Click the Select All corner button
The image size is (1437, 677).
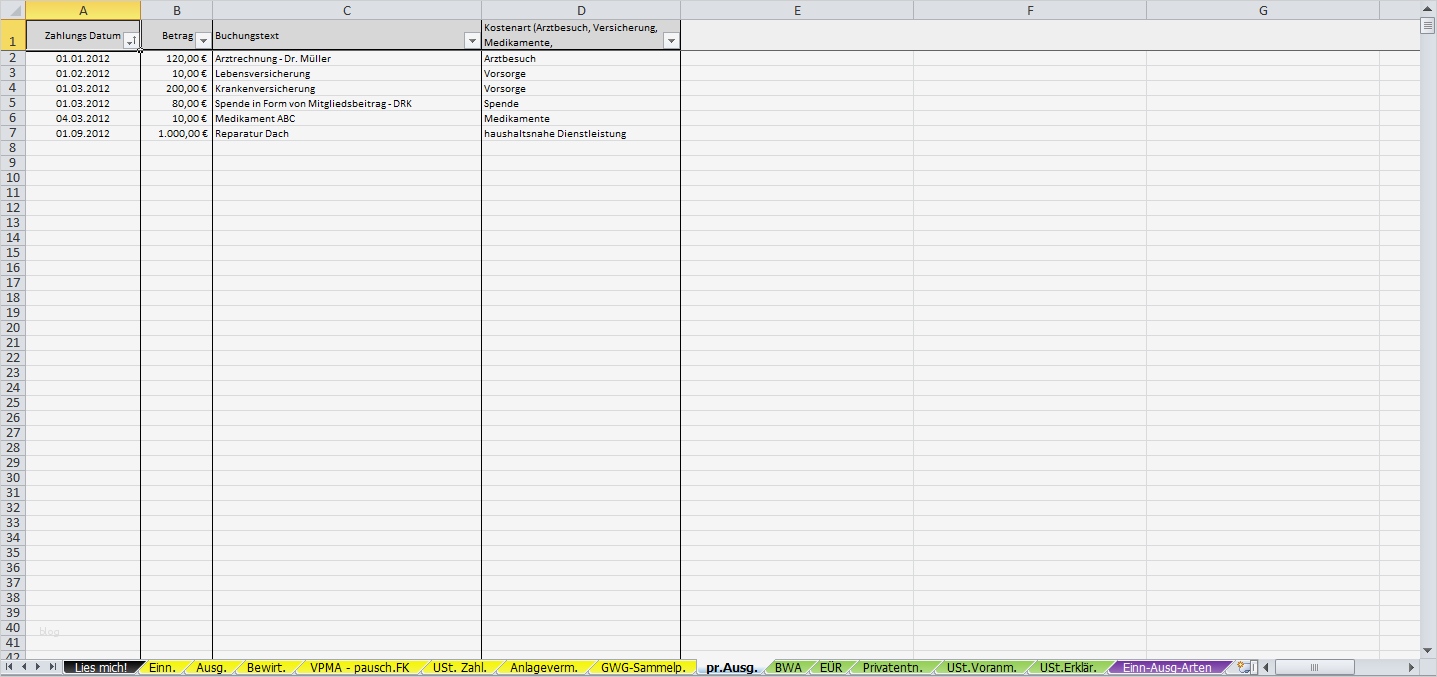coord(14,9)
